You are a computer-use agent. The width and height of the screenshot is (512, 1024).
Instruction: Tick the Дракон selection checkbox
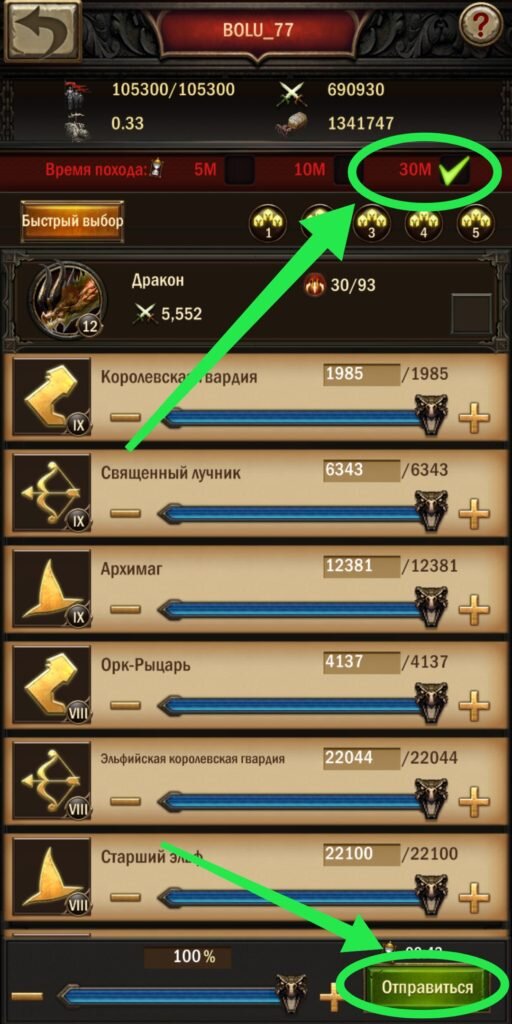coord(472,313)
